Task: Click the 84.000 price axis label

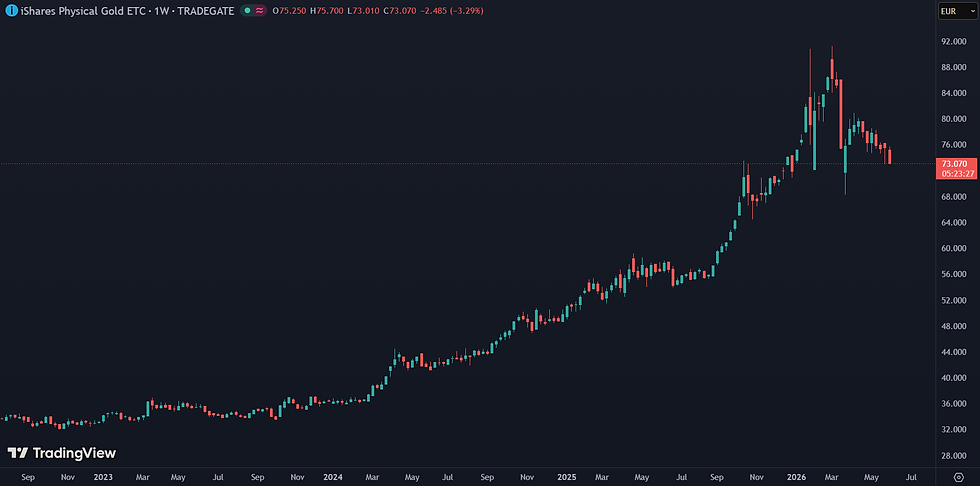Action: (954, 93)
